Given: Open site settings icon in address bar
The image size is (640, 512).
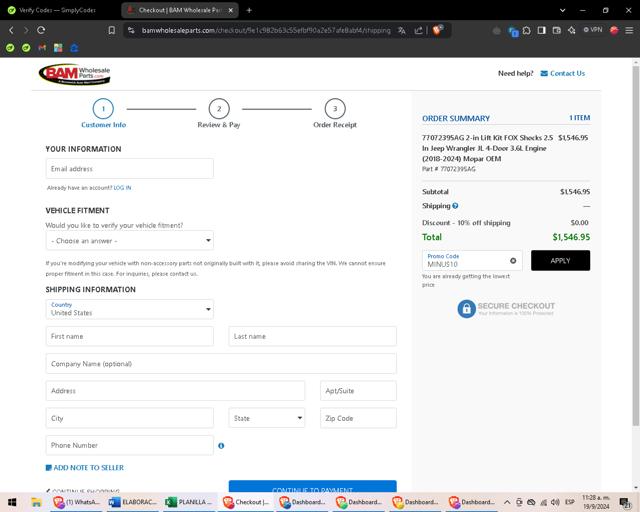Looking at the screenshot, I should pyautogui.click(x=131, y=30).
